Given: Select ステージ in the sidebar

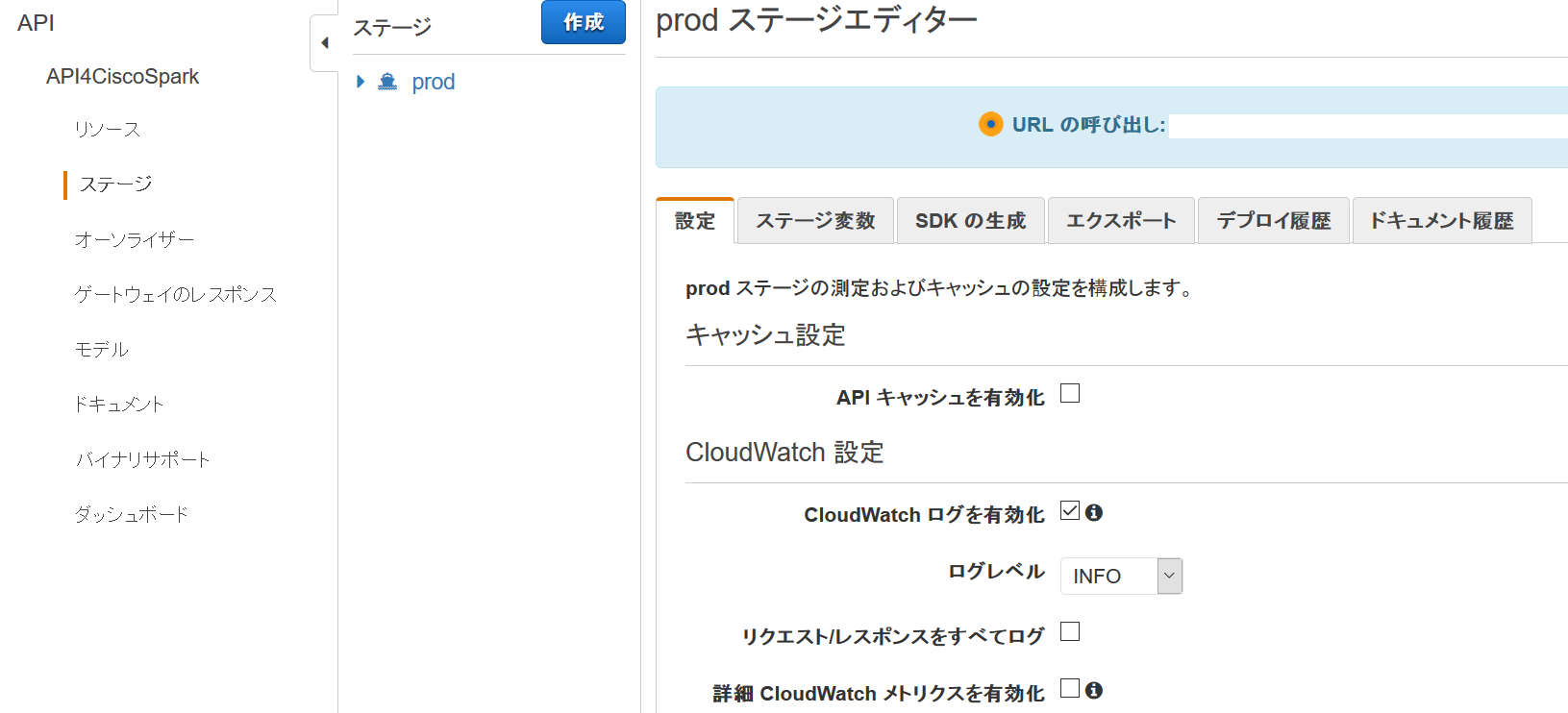Looking at the screenshot, I should pos(115,184).
